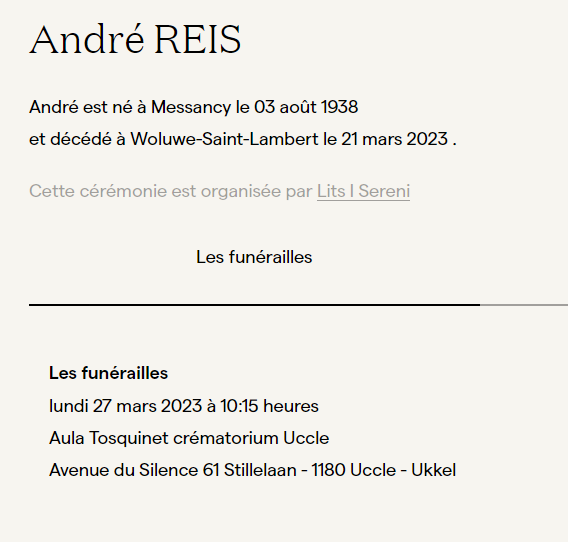The width and height of the screenshot is (568, 542).
Task: Click the address Avenue du Silence 61
Action: click(134, 470)
